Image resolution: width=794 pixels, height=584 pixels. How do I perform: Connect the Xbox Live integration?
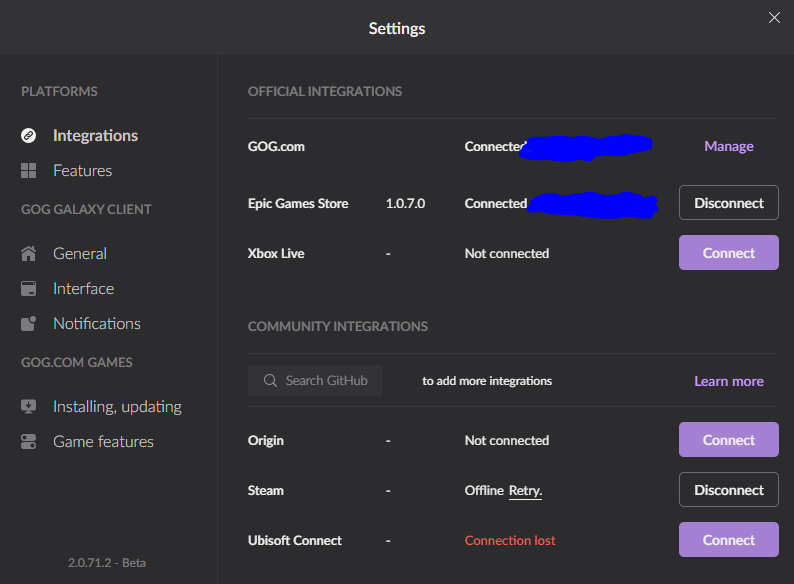click(x=729, y=252)
